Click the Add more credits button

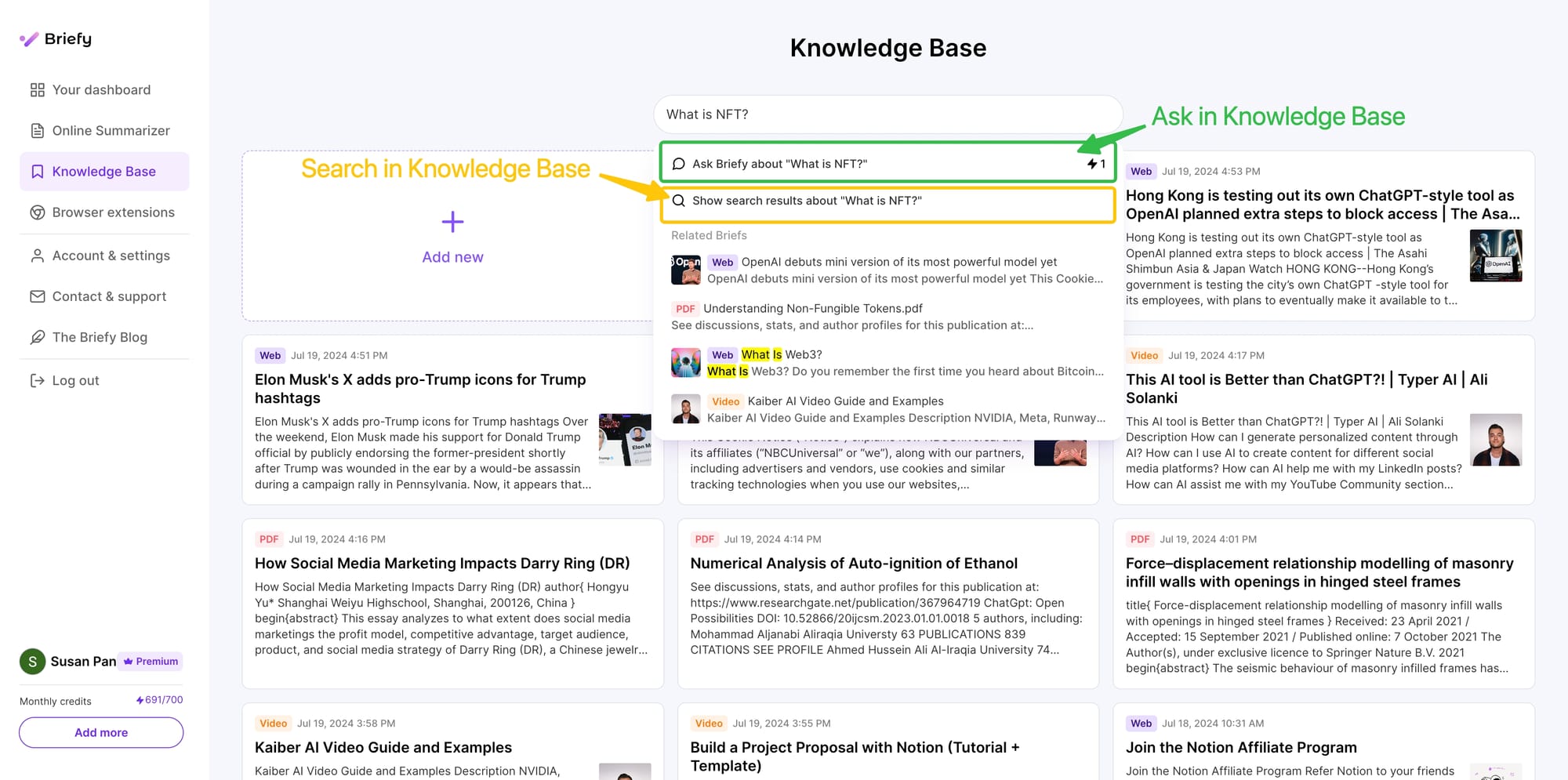[x=101, y=733]
